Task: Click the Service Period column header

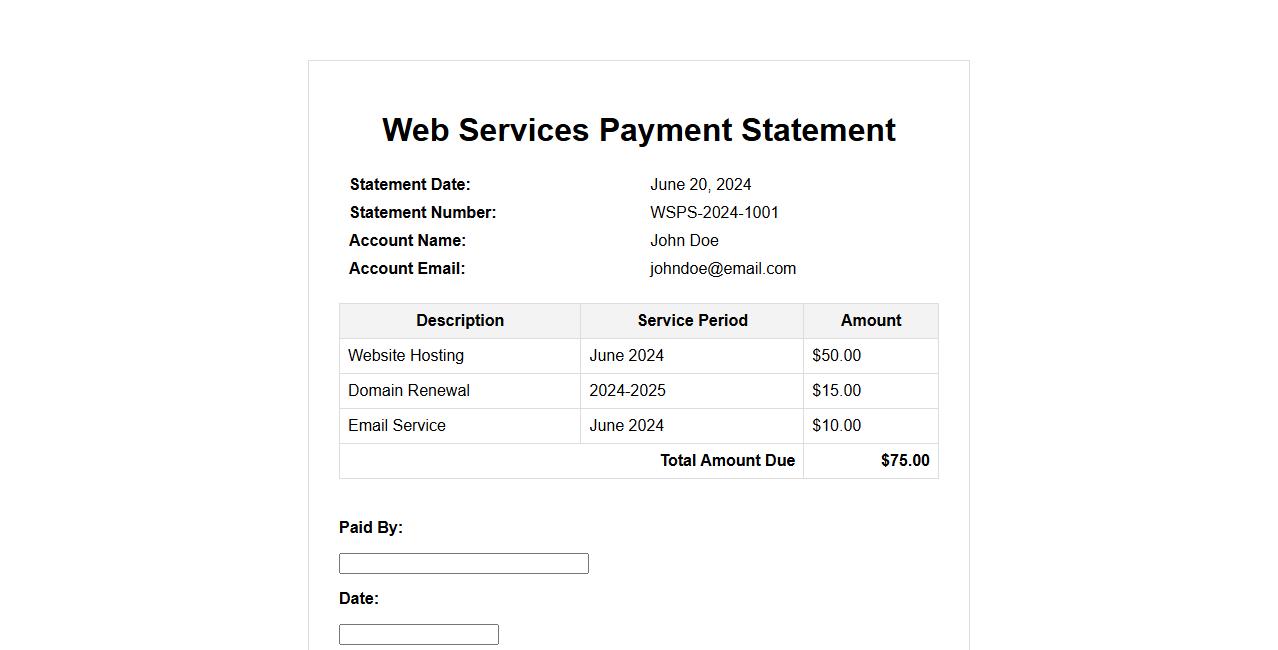Action: pos(692,320)
